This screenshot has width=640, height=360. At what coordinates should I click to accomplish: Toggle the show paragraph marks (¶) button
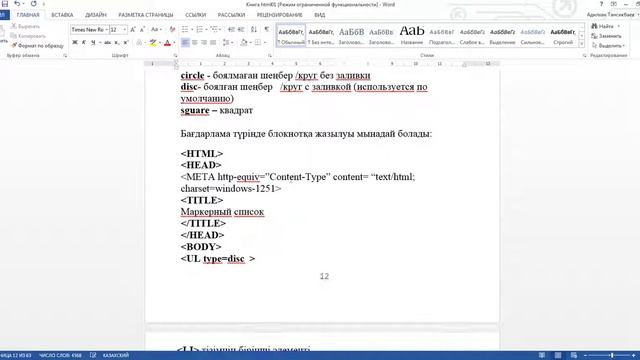pyautogui.click(x=267, y=30)
